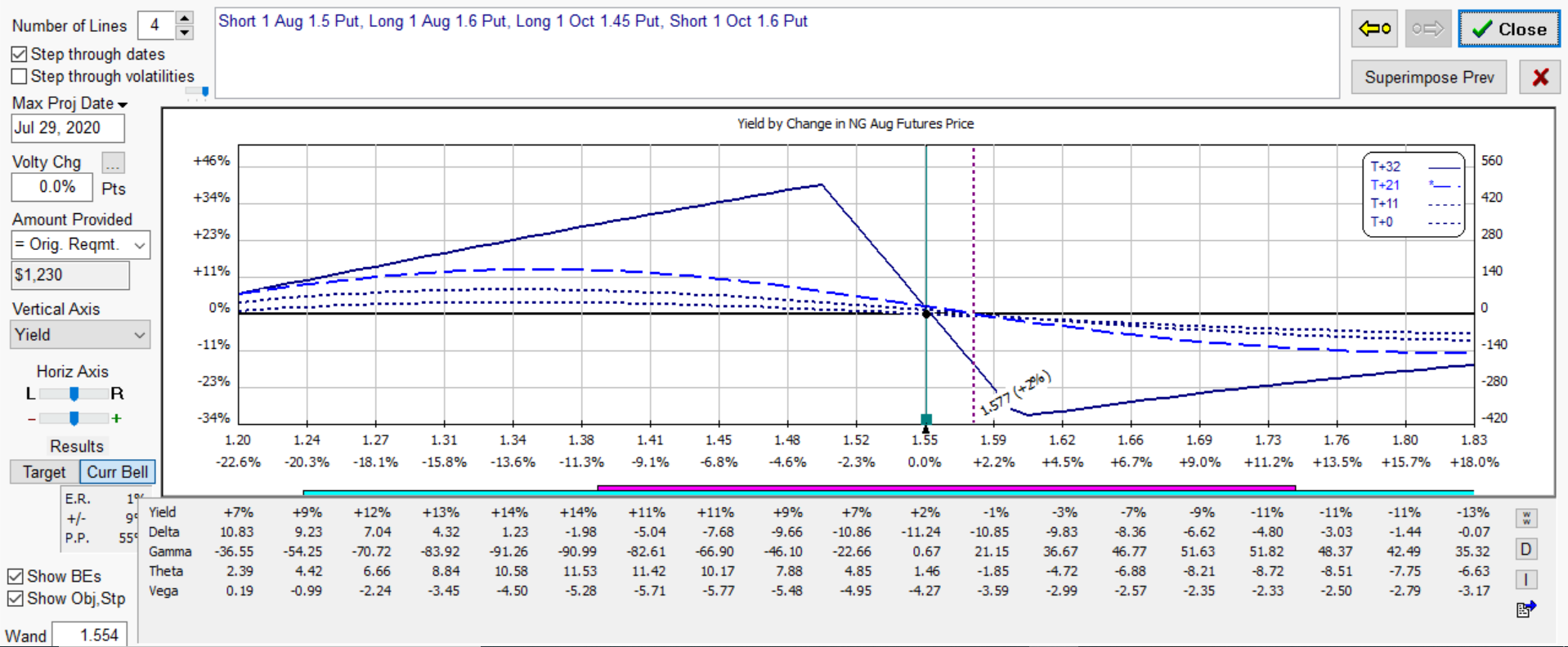The height and width of the screenshot is (647, 1568).
Task: Click the T+21 legend entry
Action: pyautogui.click(x=1414, y=185)
